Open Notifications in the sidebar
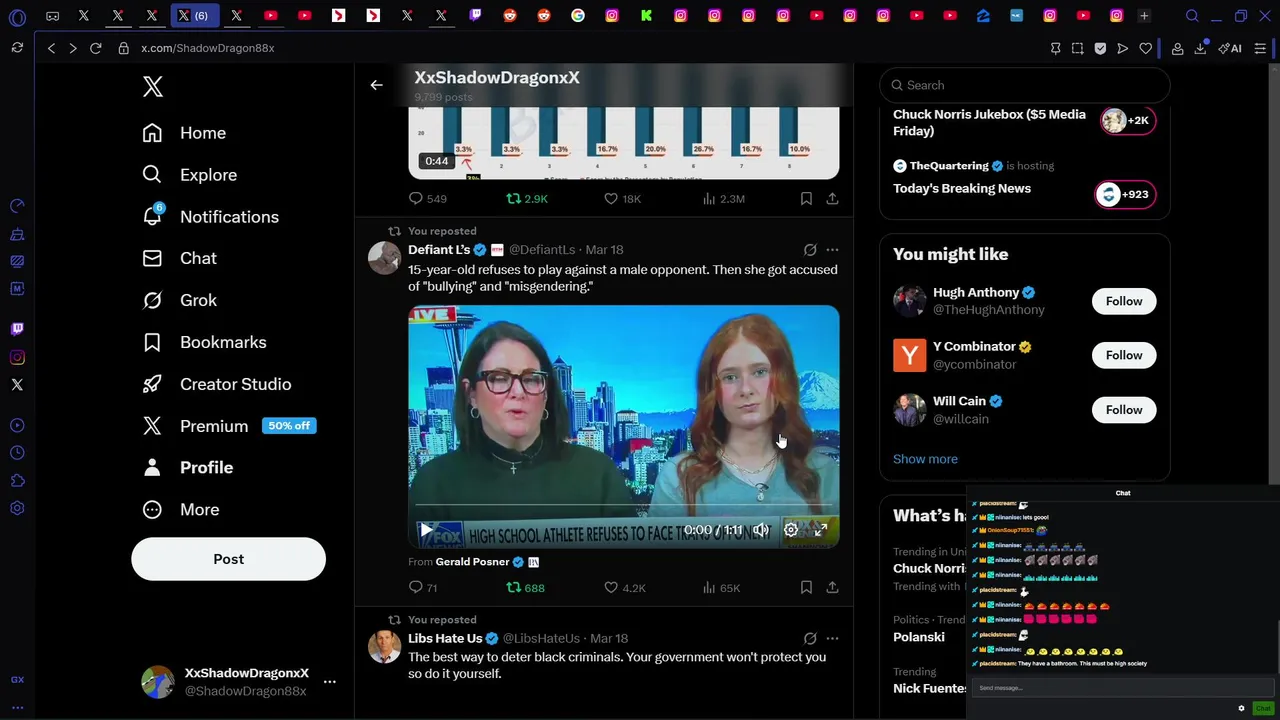Image resolution: width=1280 pixels, height=720 pixels. click(211, 217)
